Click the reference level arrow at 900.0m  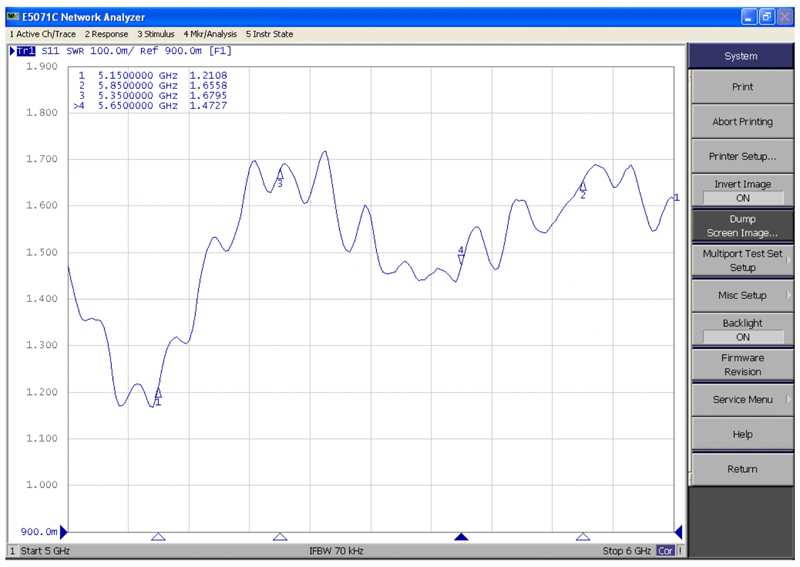point(64,531)
